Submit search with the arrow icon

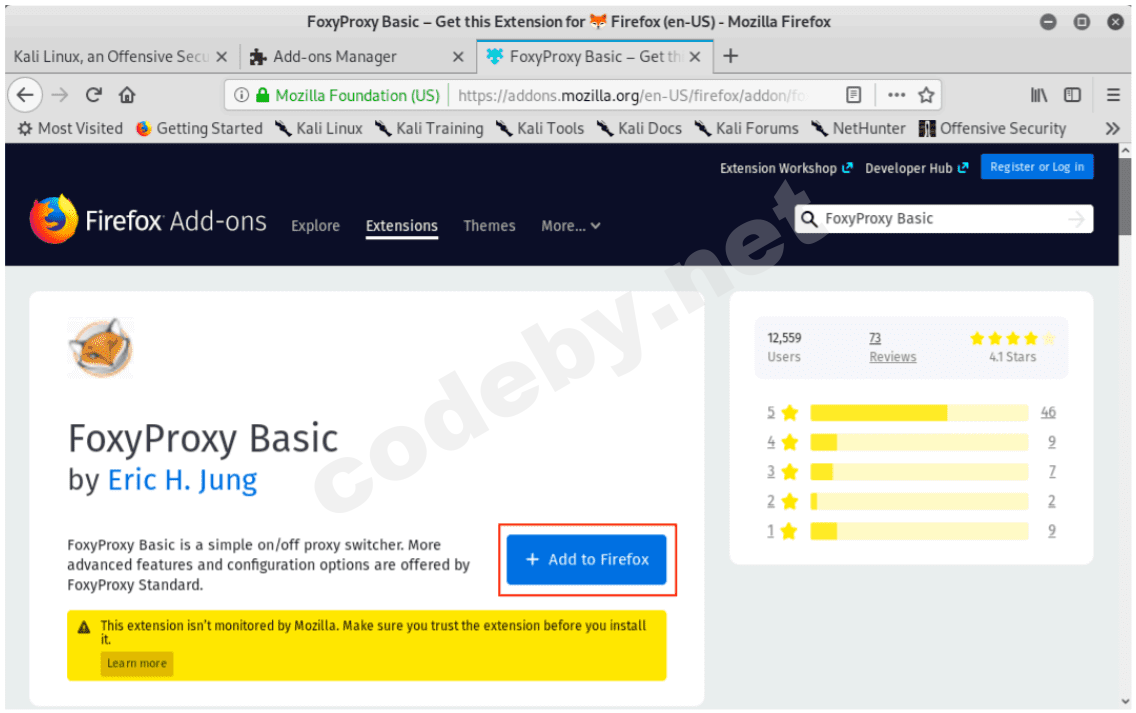(1077, 219)
